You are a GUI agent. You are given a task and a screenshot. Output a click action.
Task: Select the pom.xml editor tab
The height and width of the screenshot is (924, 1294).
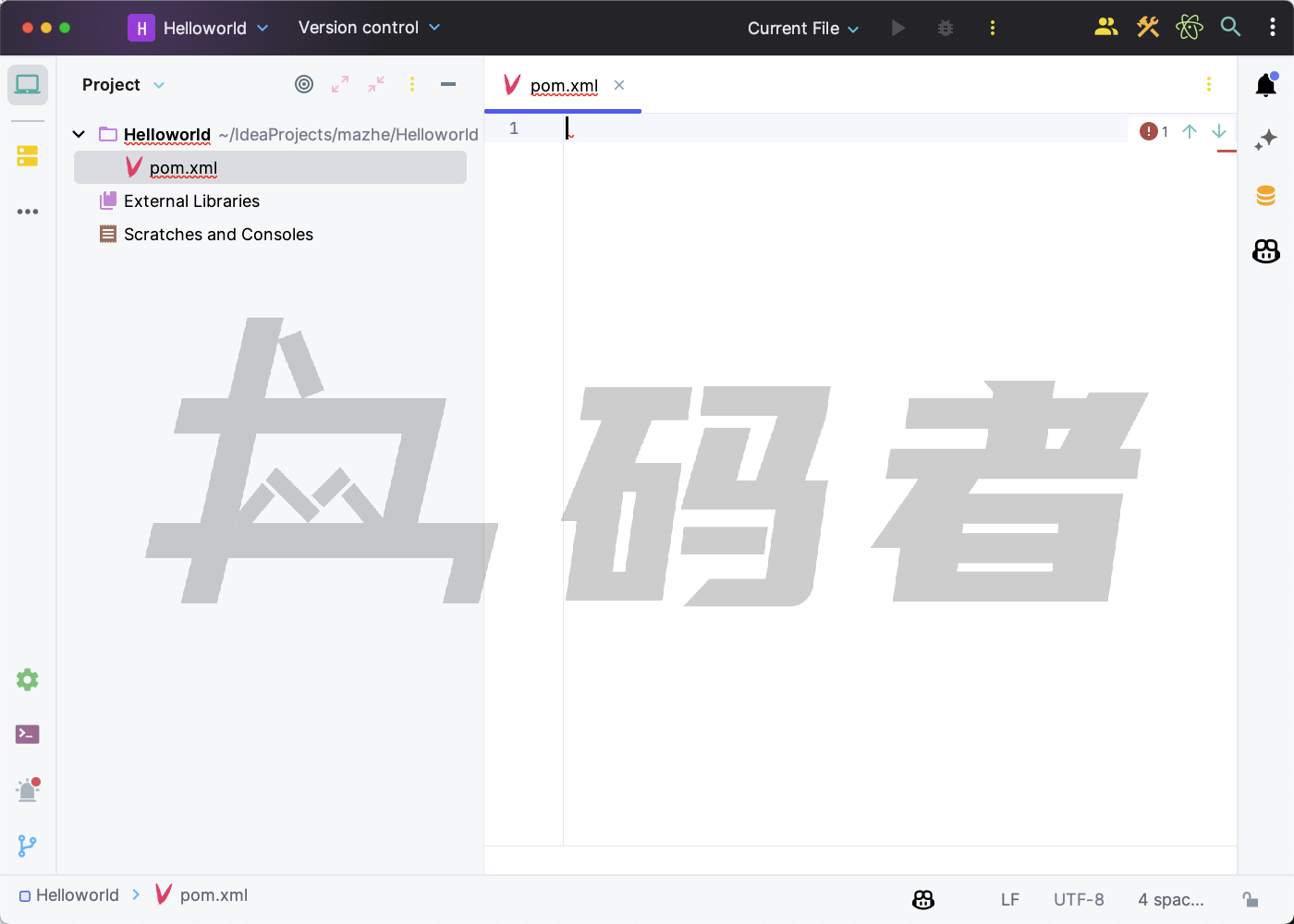(563, 86)
